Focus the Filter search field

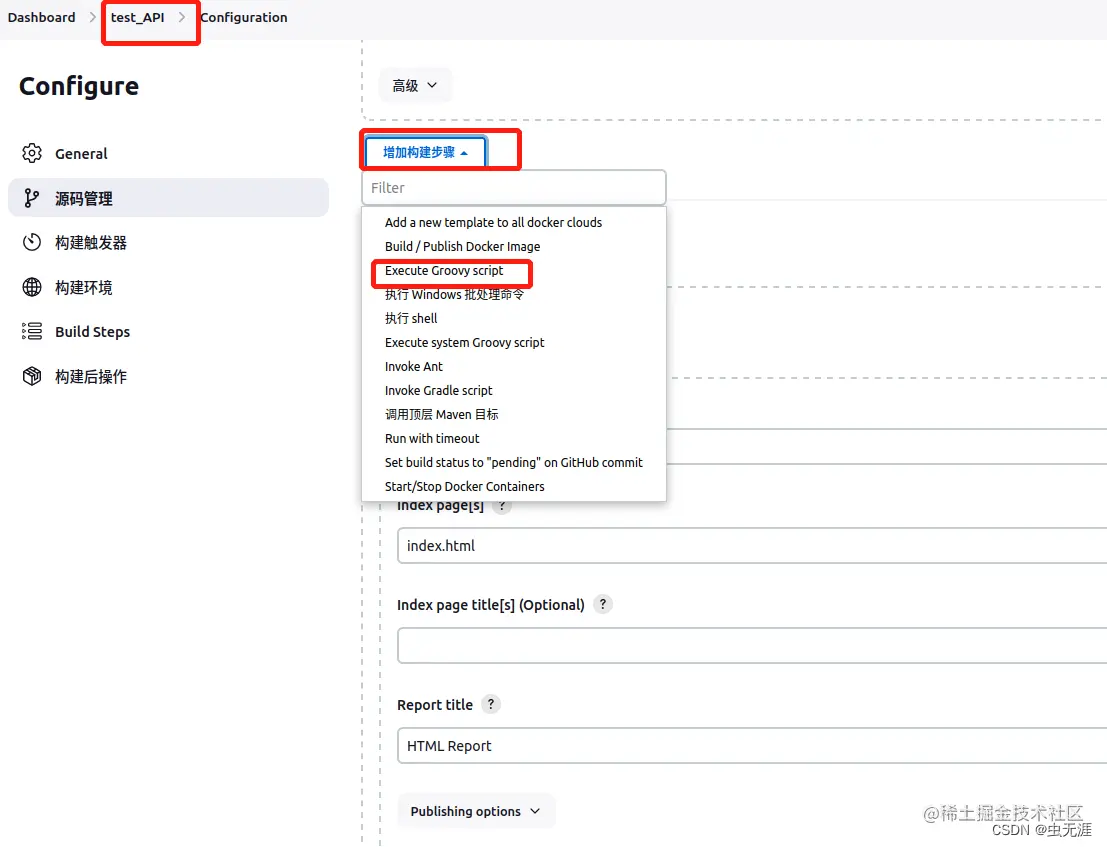pos(514,188)
